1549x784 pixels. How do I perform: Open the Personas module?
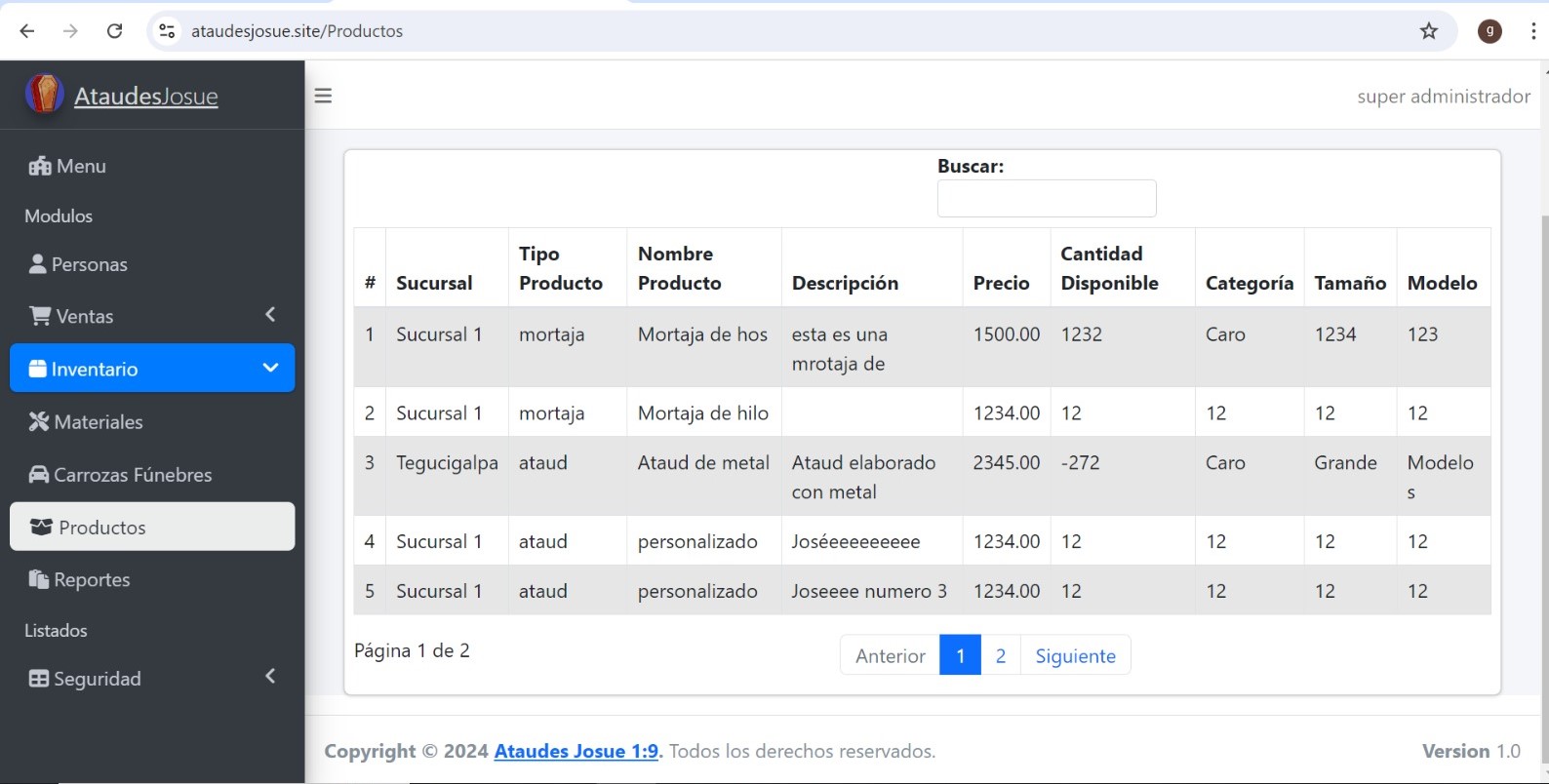pyautogui.click(x=89, y=264)
